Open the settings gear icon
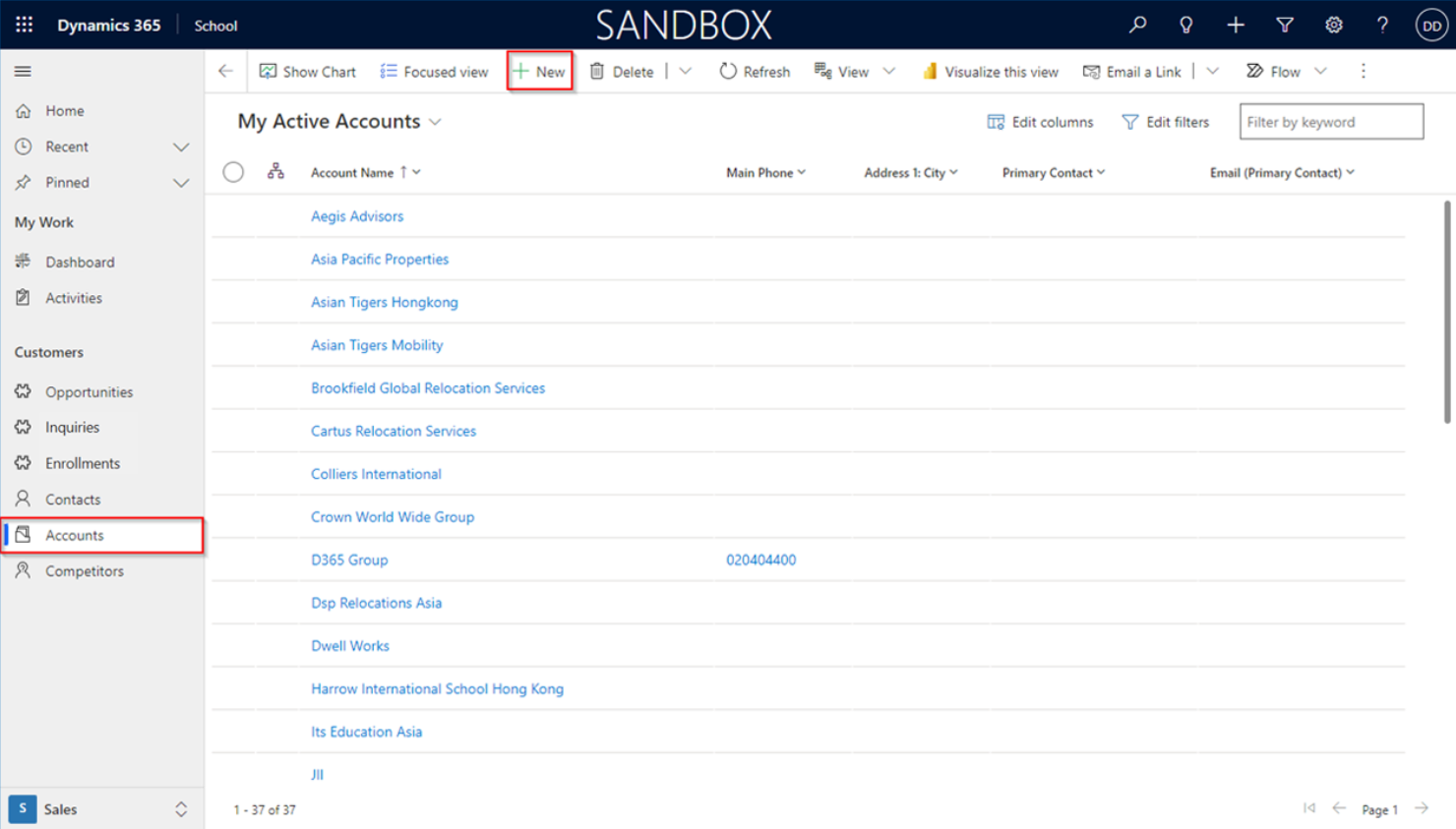The height and width of the screenshot is (829, 1456). [1333, 25]
